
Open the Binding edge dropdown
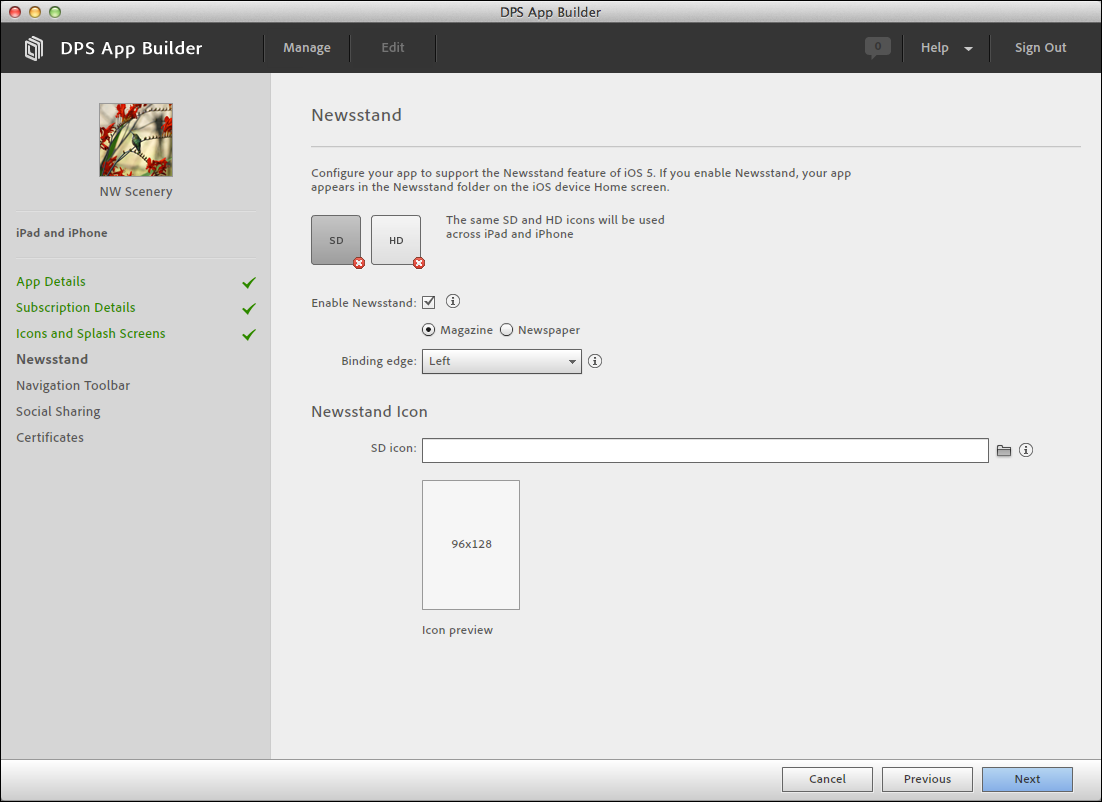pos(502,361)
